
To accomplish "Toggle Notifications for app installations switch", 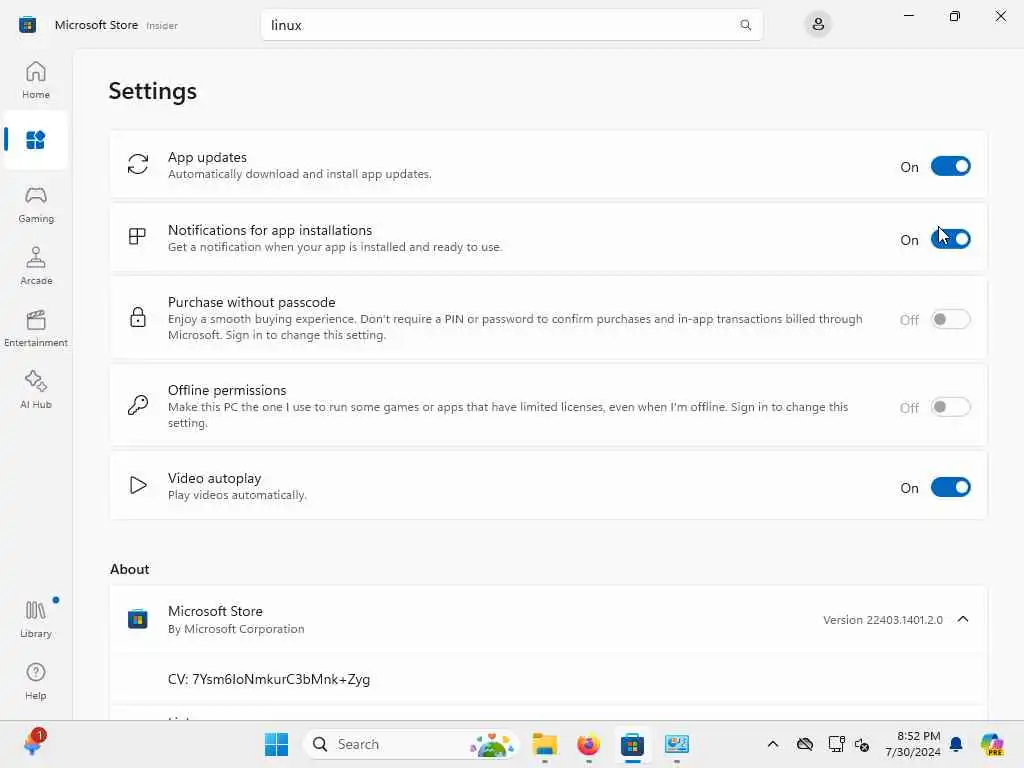I will click(x=950, y=239).
